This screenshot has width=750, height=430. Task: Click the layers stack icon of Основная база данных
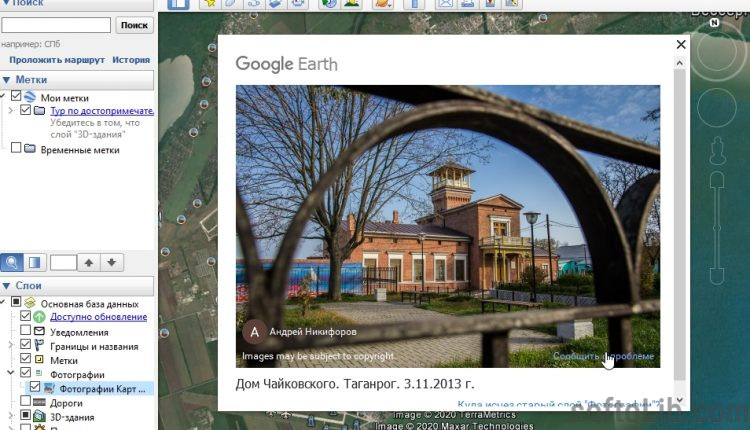[30, 303]
